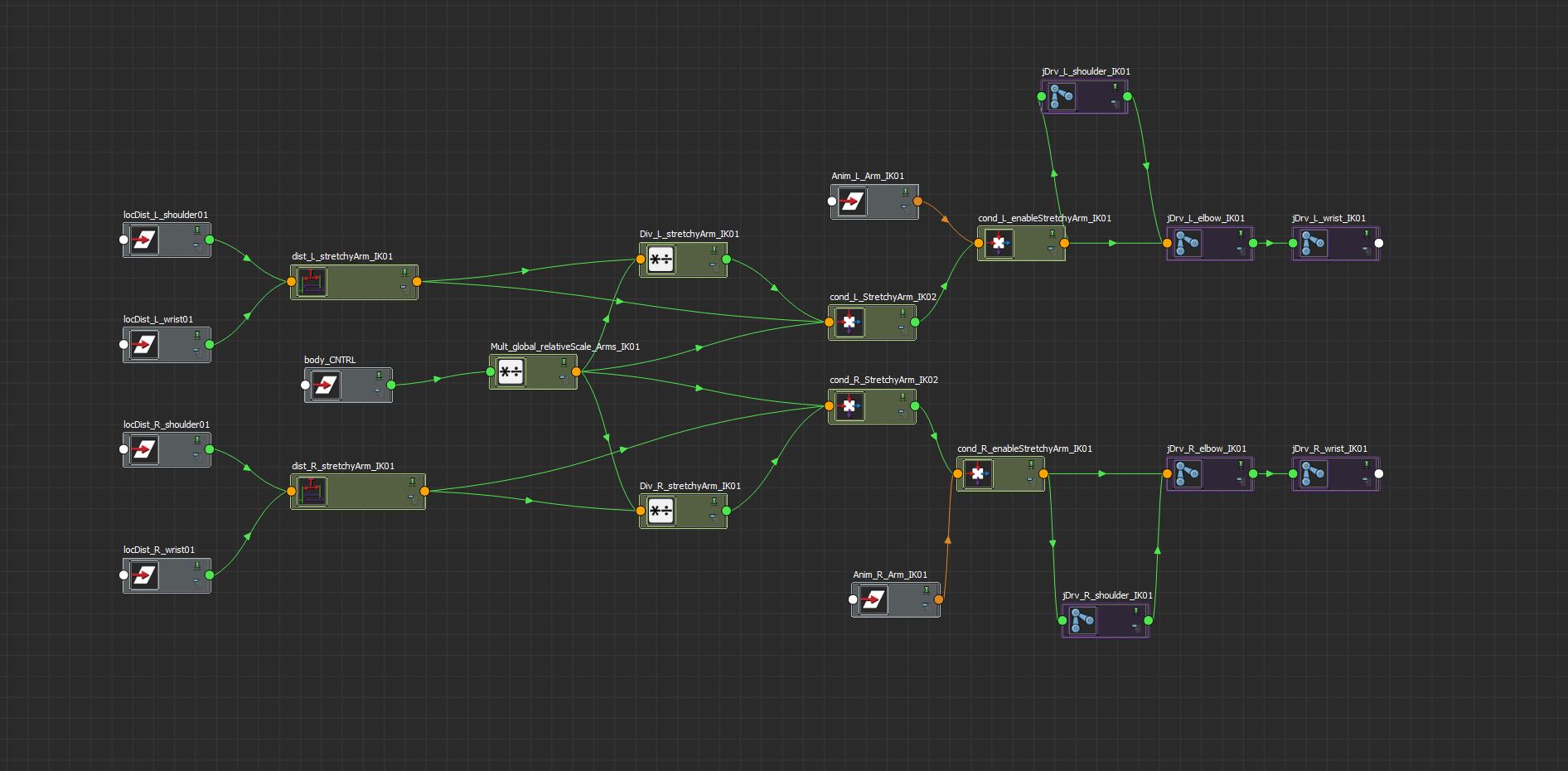Click the Anim_R_Arm_IK01 transform icon
1568x771 pixels.
tap(874, 599)
